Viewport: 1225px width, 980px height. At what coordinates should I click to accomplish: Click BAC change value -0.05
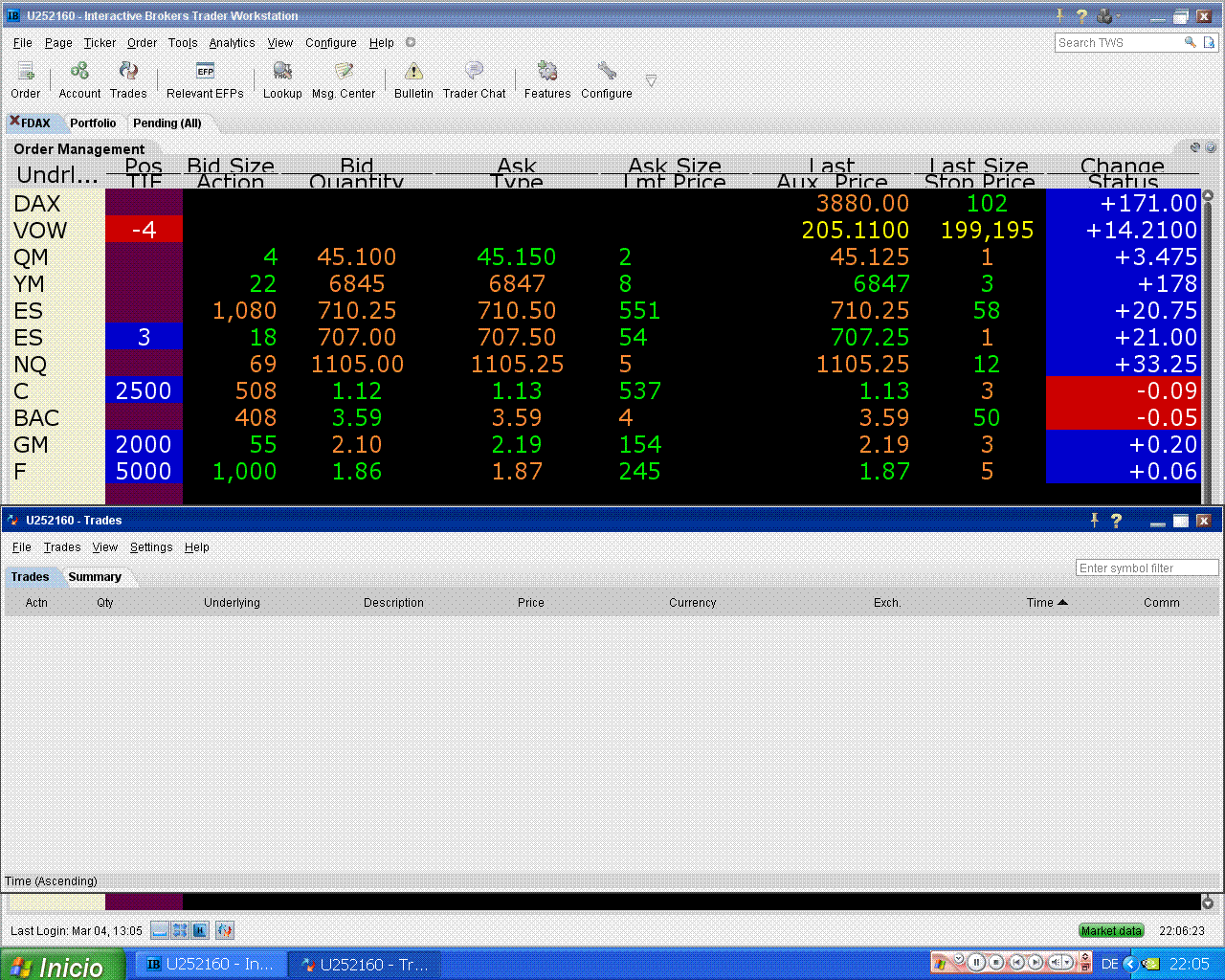pos(1167,418)
